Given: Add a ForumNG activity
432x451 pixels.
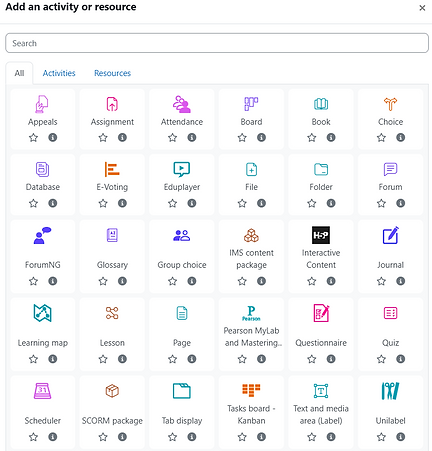Looking at the screenshot, I should [42, 235].
